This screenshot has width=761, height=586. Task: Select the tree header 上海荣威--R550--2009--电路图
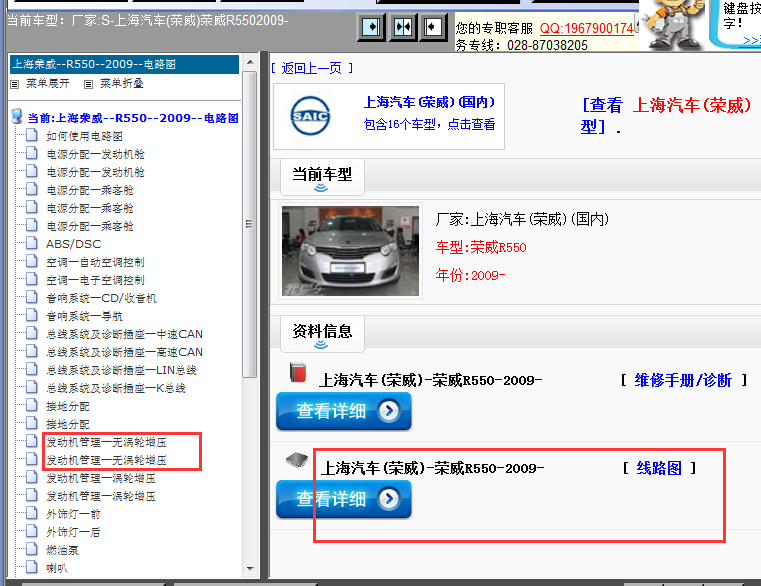pos(124,64)
